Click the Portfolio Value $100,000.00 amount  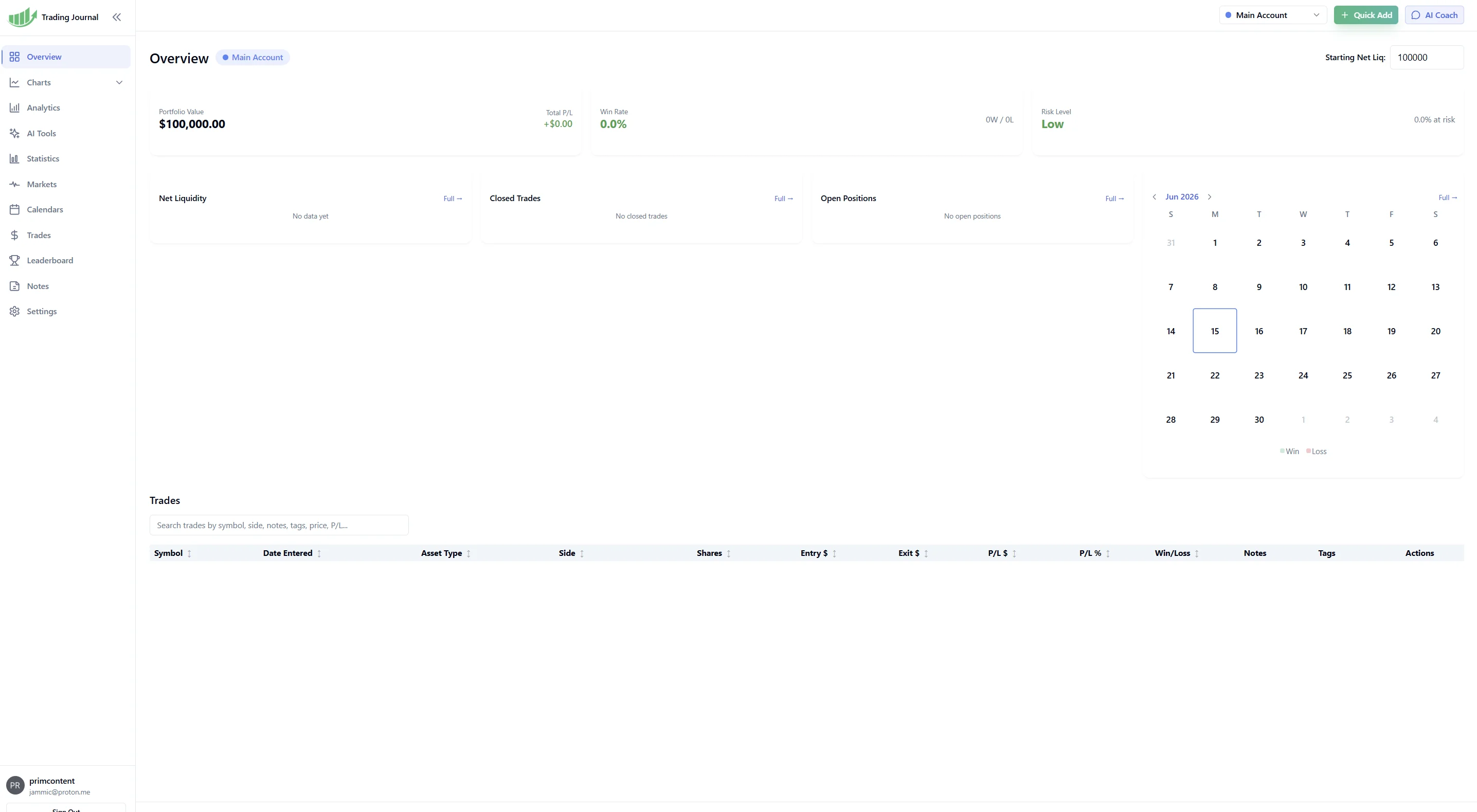192,124
